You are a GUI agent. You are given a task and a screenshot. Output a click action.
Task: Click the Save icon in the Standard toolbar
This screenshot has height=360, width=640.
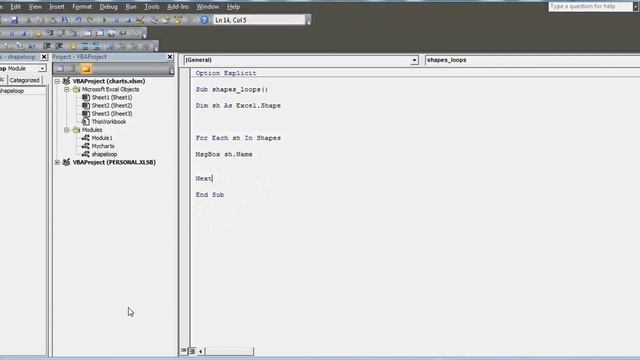(x=14, y=20)
